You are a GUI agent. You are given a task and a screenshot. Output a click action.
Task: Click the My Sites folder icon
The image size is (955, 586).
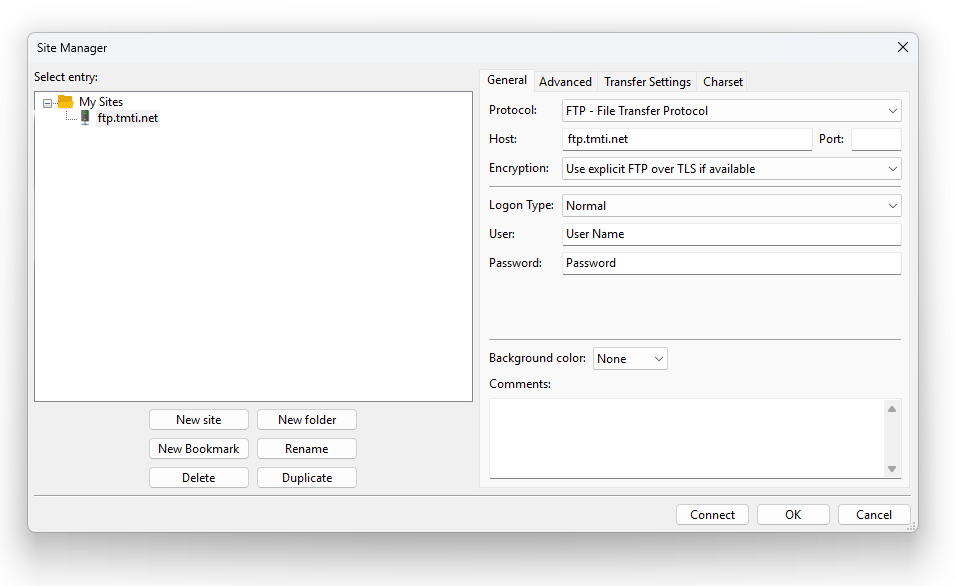coord(65,102)
